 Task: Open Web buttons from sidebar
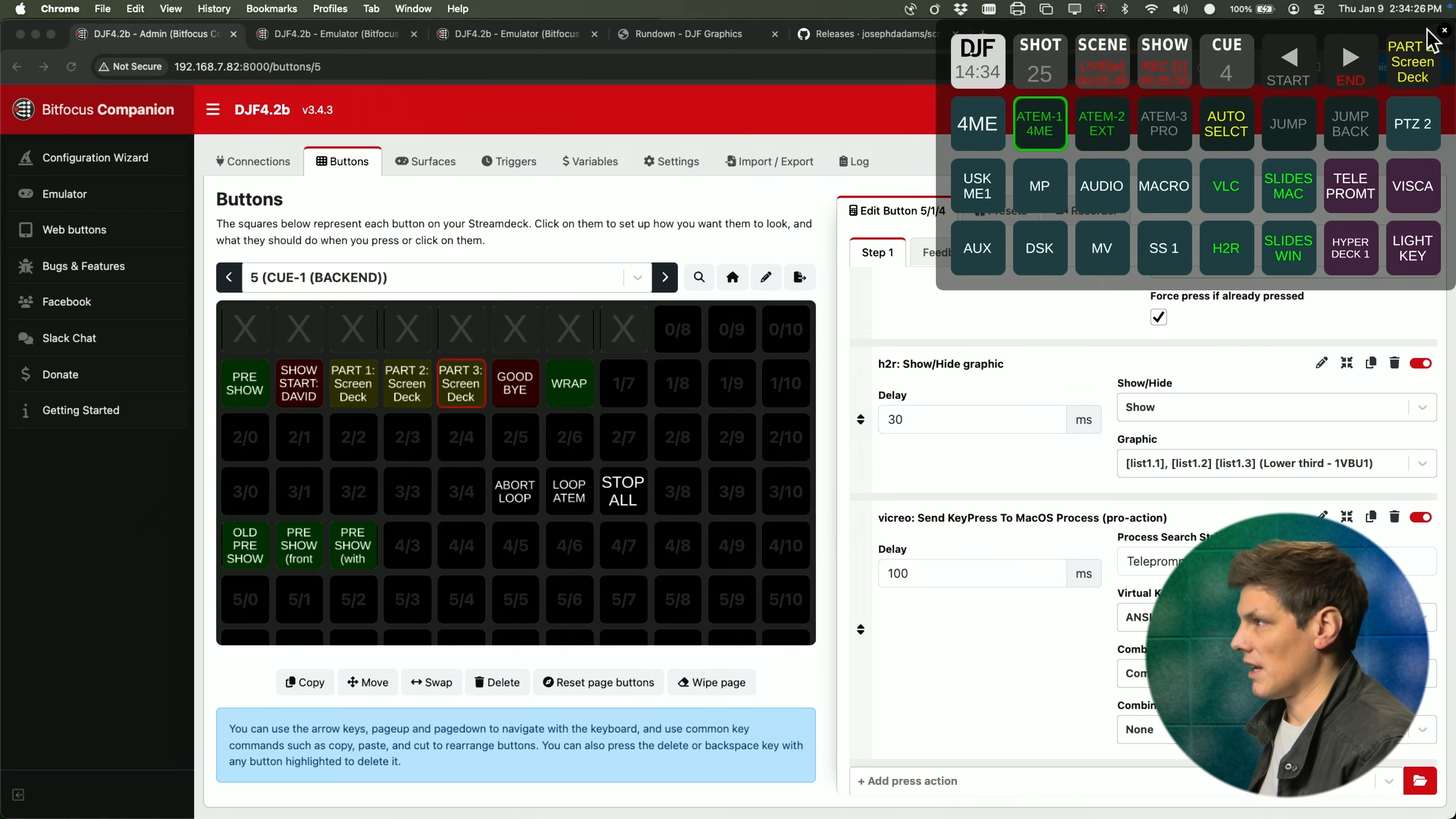pos(97,229)
